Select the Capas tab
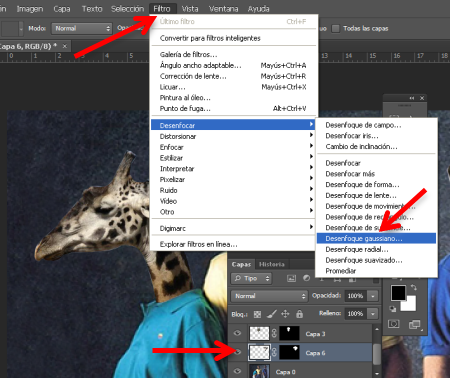The image size is (450, 378). (x=241, y=264)
